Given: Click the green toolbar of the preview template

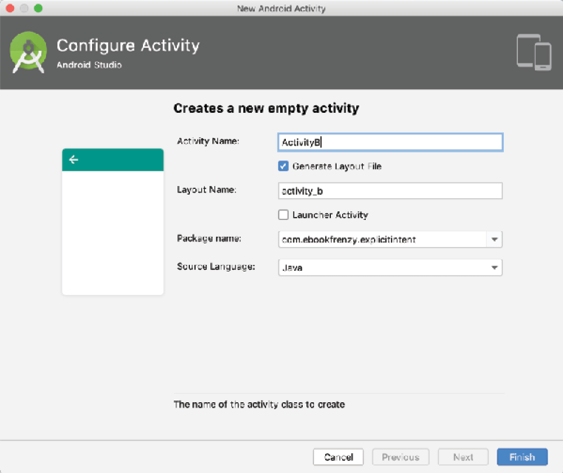Looking at the screenshot, I should point(113,159).
